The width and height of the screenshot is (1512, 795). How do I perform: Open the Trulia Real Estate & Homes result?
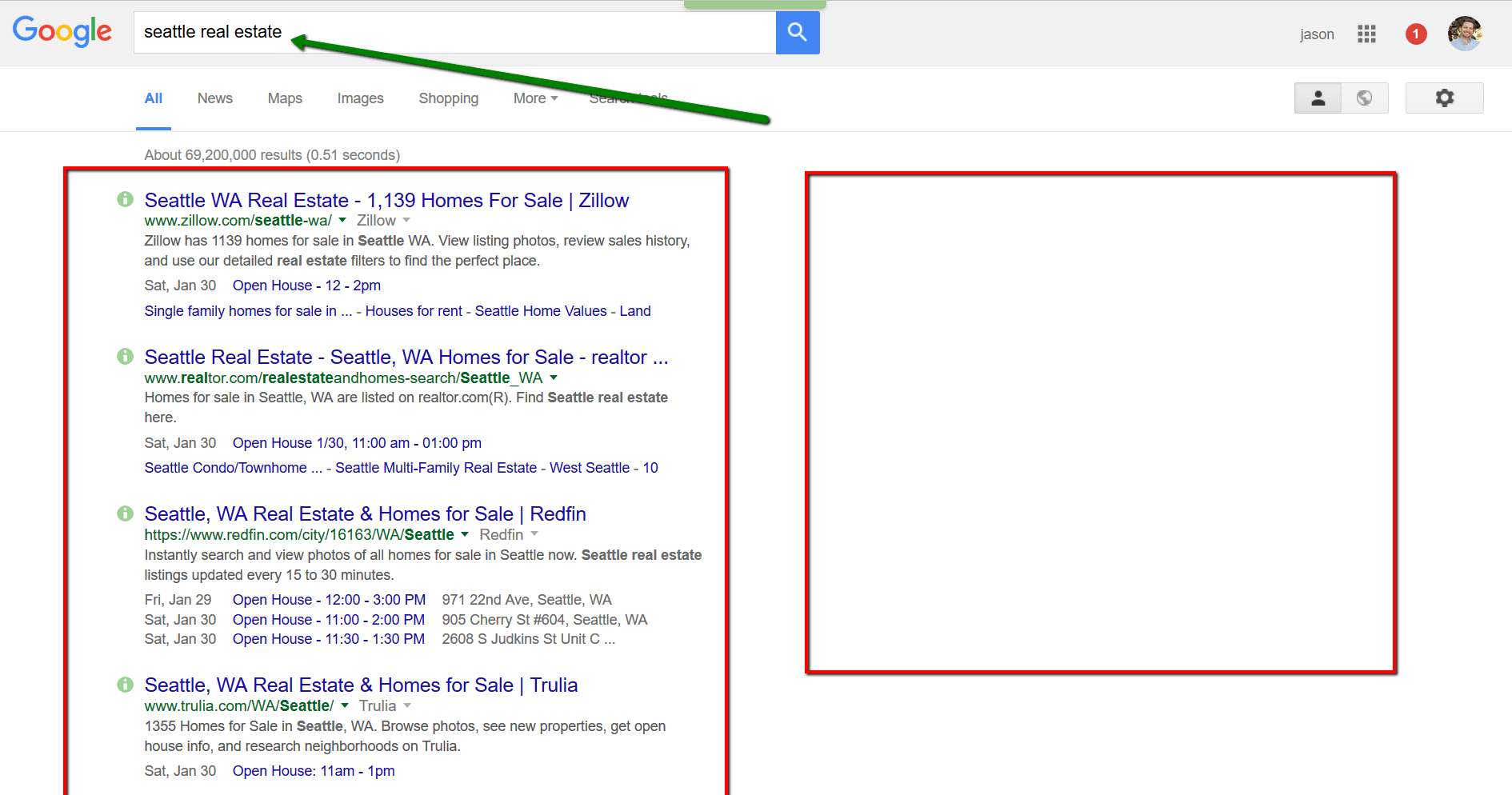click(x=361, y=685)
